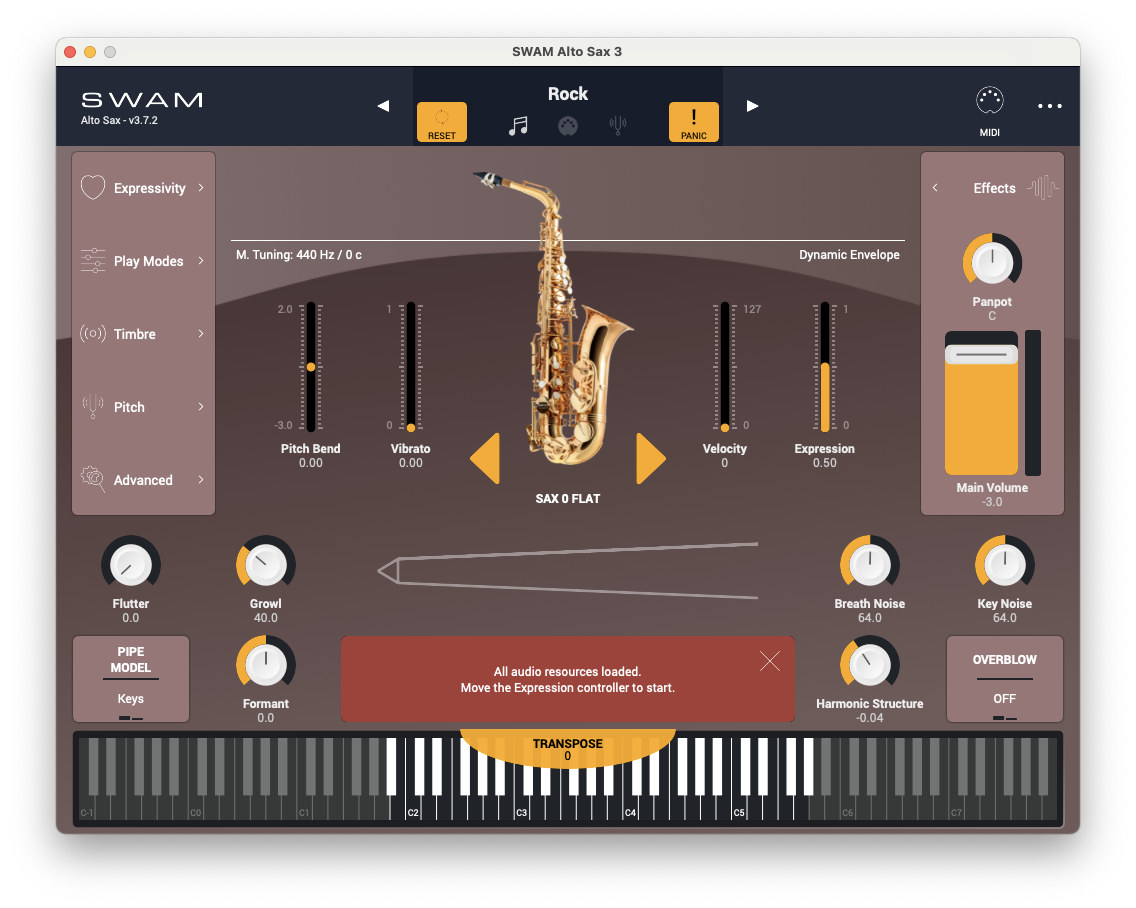Viewport: 1136px width, 908px height.
Task: Collapse Effects panel with left chevron
Action: 935,188
